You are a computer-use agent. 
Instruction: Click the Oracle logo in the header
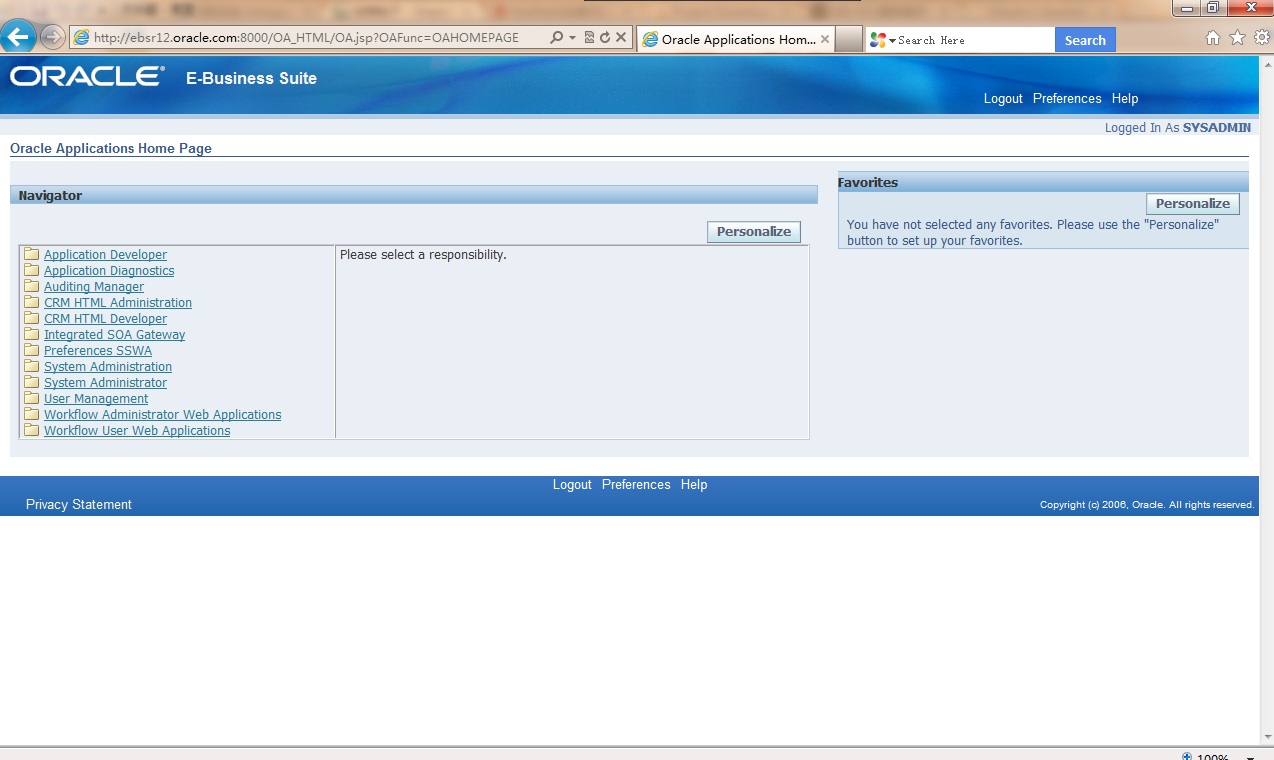(87, 77)
